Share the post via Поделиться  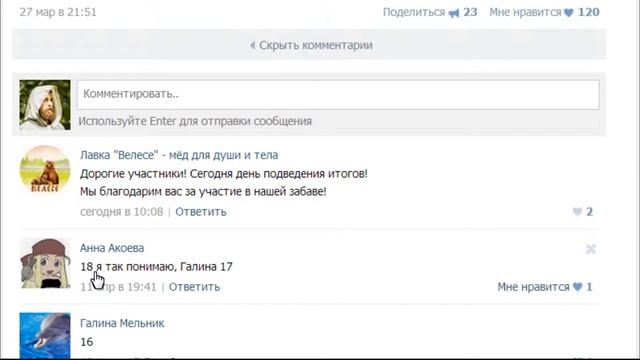coord(413,12)
